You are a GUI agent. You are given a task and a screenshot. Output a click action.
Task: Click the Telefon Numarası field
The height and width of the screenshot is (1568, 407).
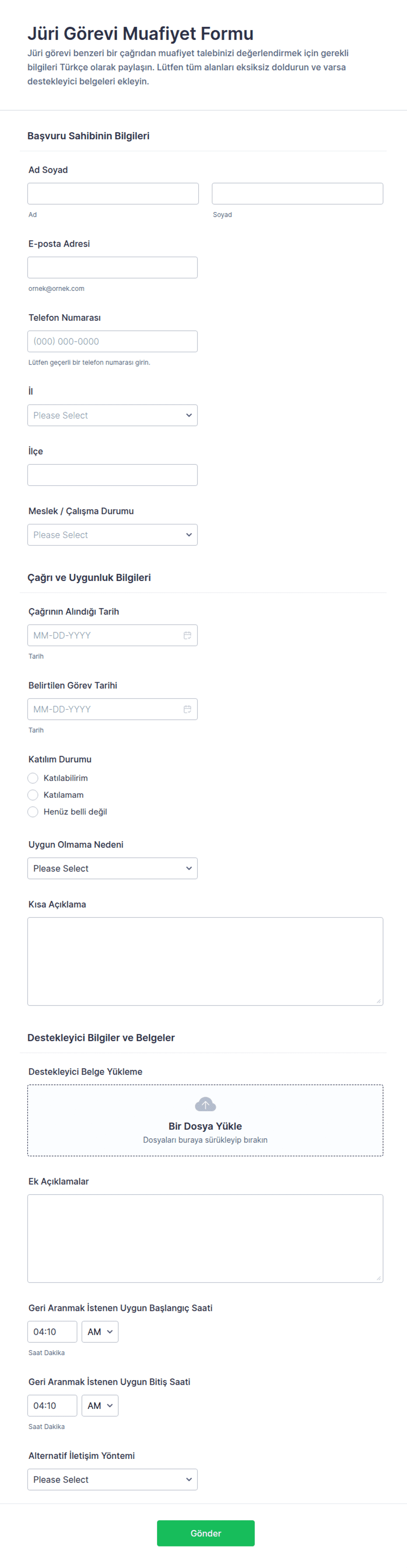click(x=112, y=341)
